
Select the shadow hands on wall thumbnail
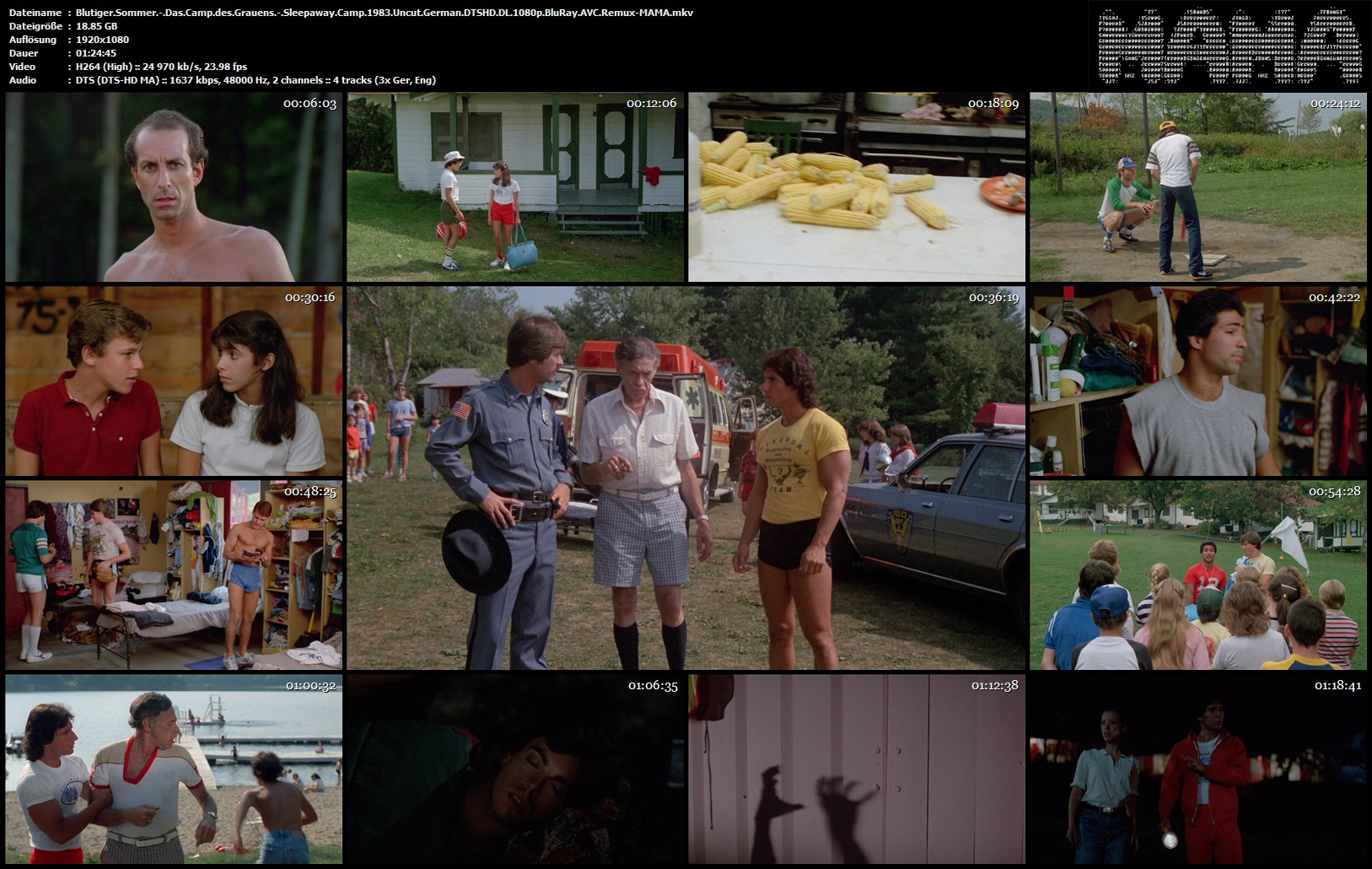click(x=857, y=769)
